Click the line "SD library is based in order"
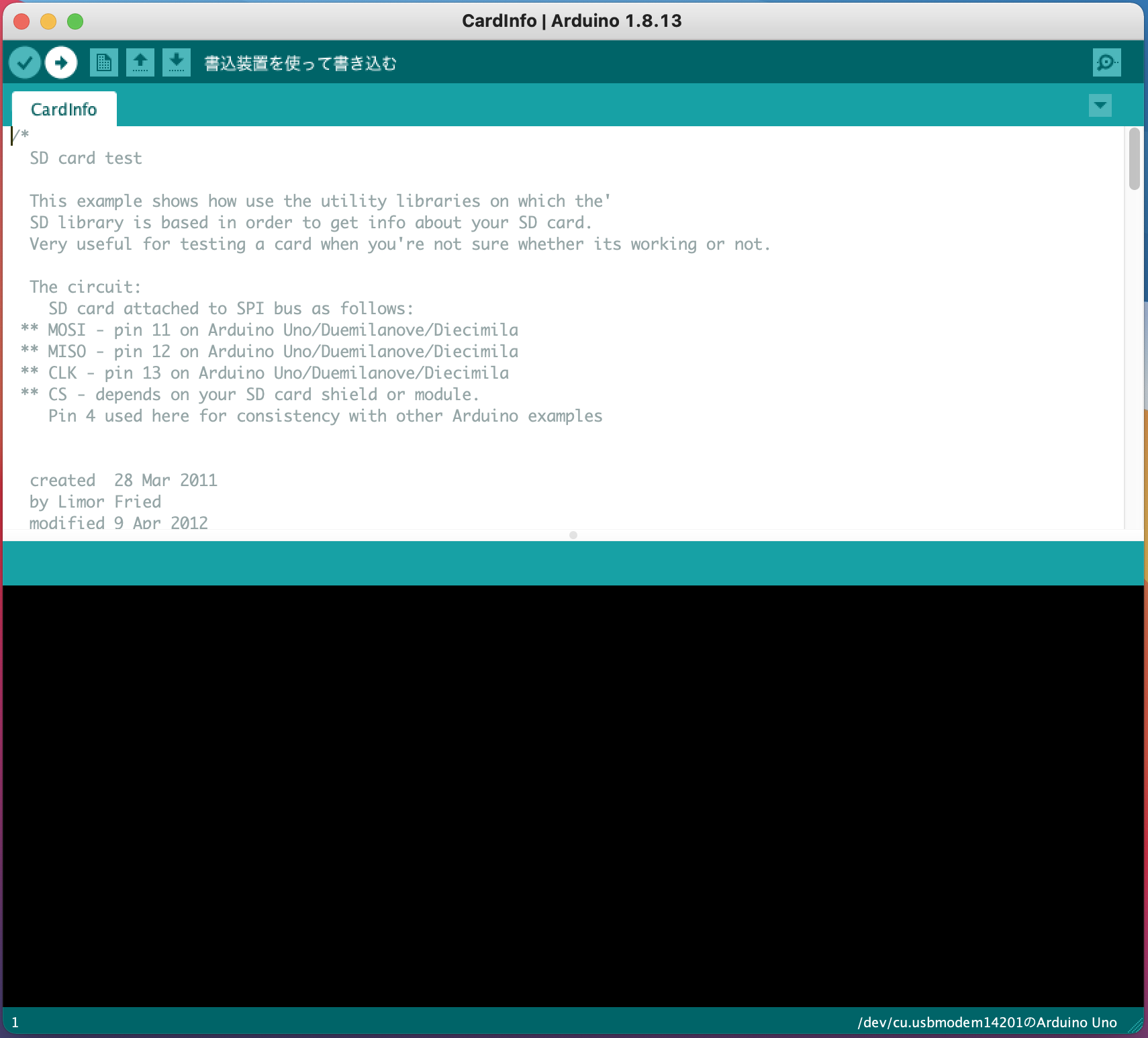The image size is (1148, 1038). click(x=311, y=223)
